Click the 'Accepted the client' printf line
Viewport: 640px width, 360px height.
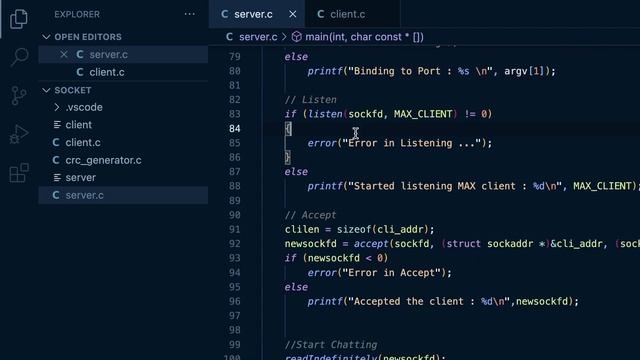(443, 302)
